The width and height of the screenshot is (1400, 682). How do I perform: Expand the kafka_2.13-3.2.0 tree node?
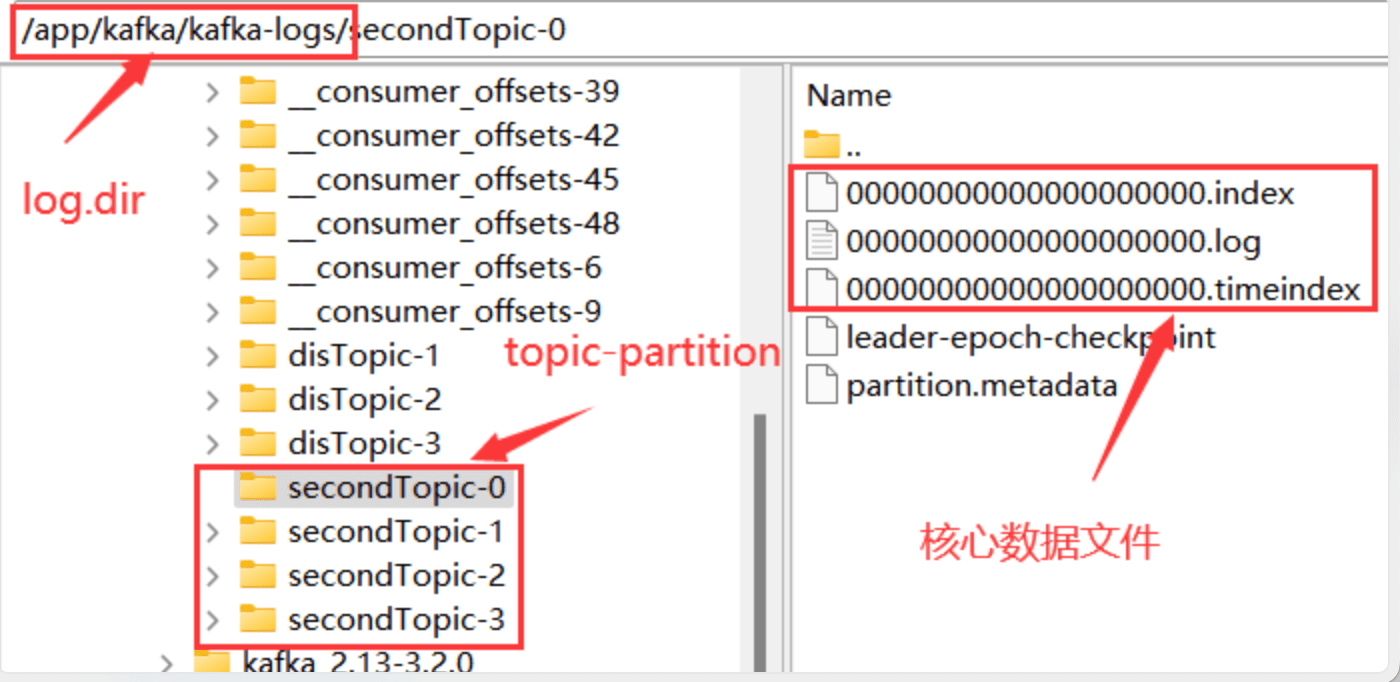[x=166, y=662]
